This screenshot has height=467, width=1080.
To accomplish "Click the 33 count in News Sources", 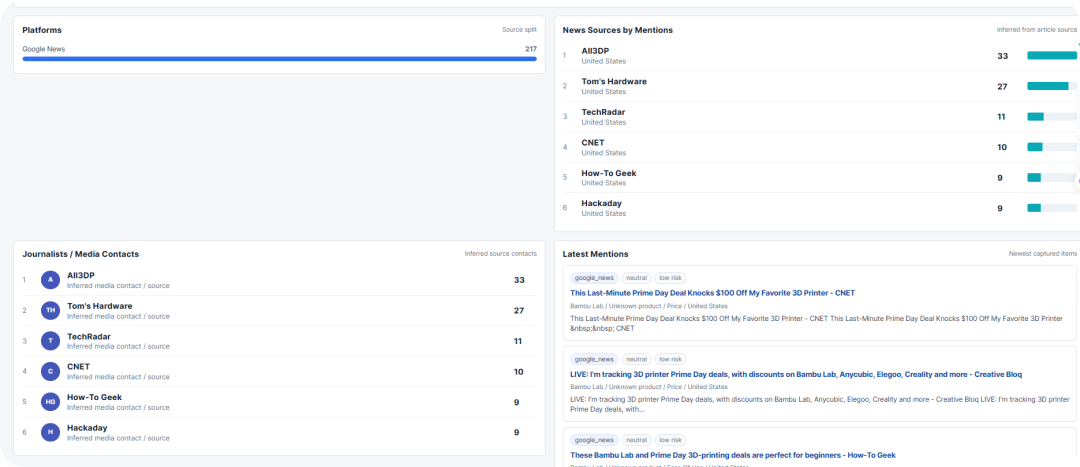I will pos(1002,56).
